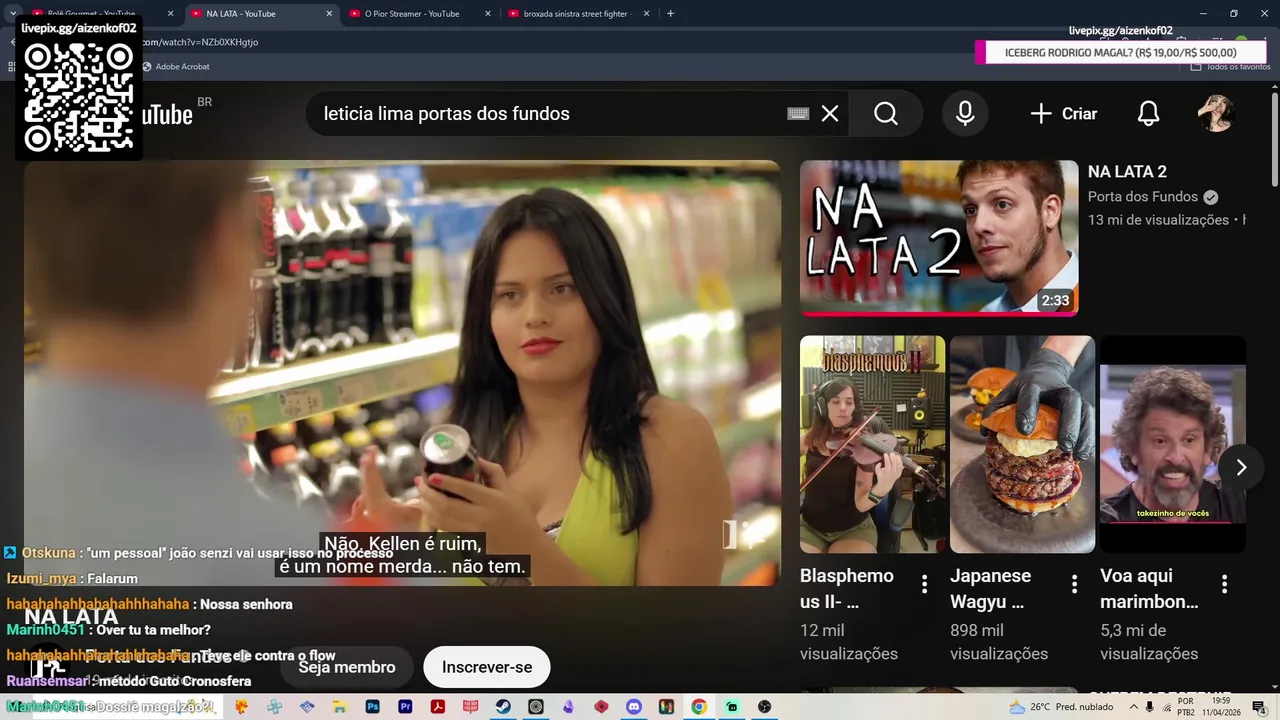Open Steam from the taskbar

pos(503,707)
